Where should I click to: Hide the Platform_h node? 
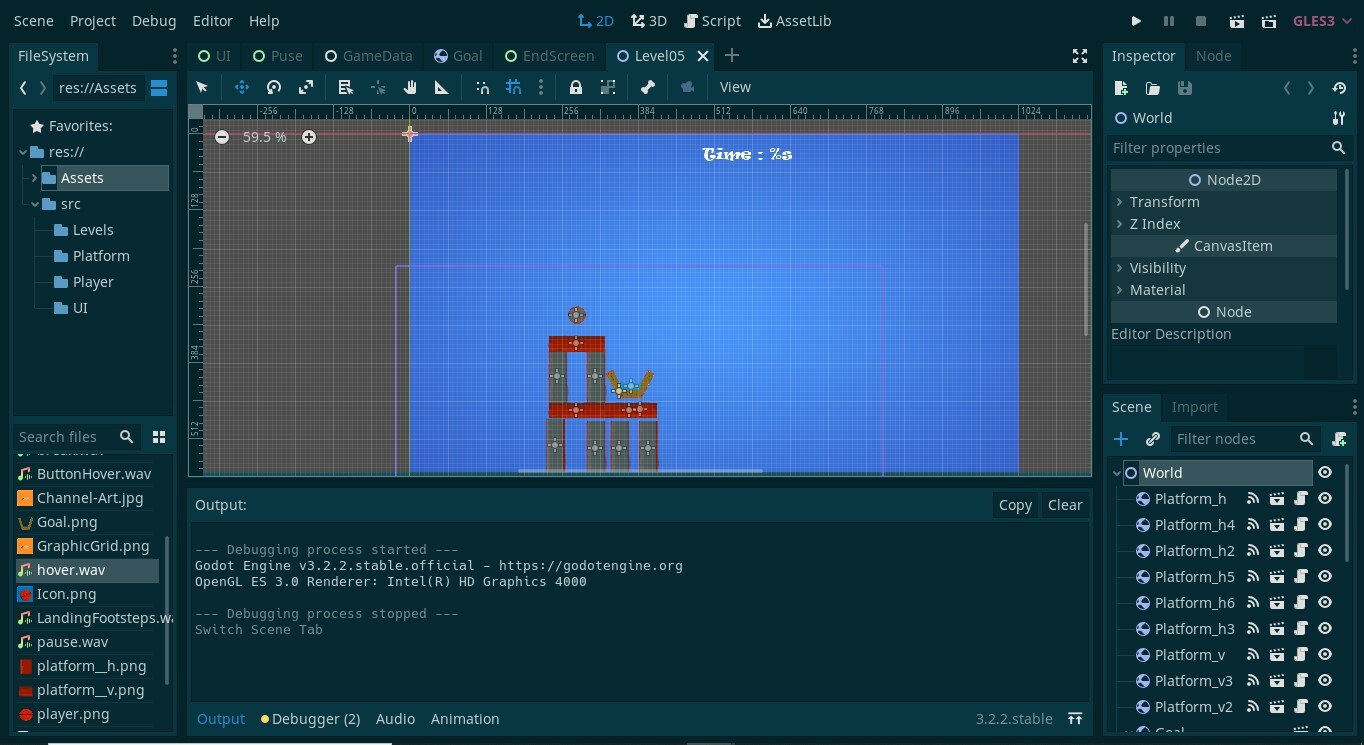coord(1325,499)
